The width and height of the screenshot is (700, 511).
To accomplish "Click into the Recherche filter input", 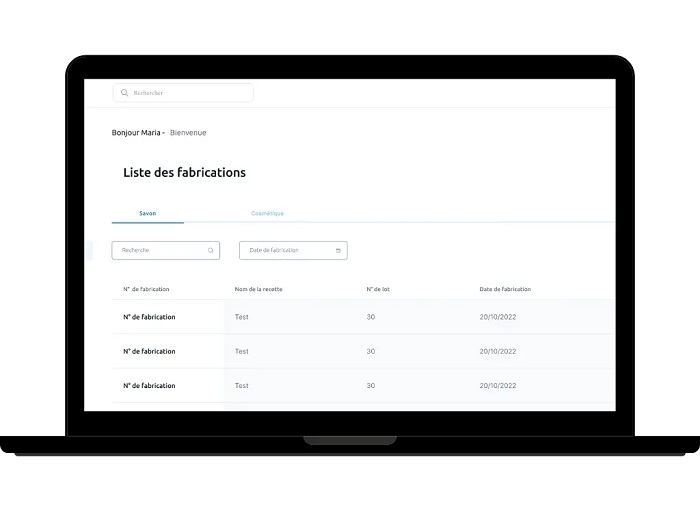I will (160, 250).
